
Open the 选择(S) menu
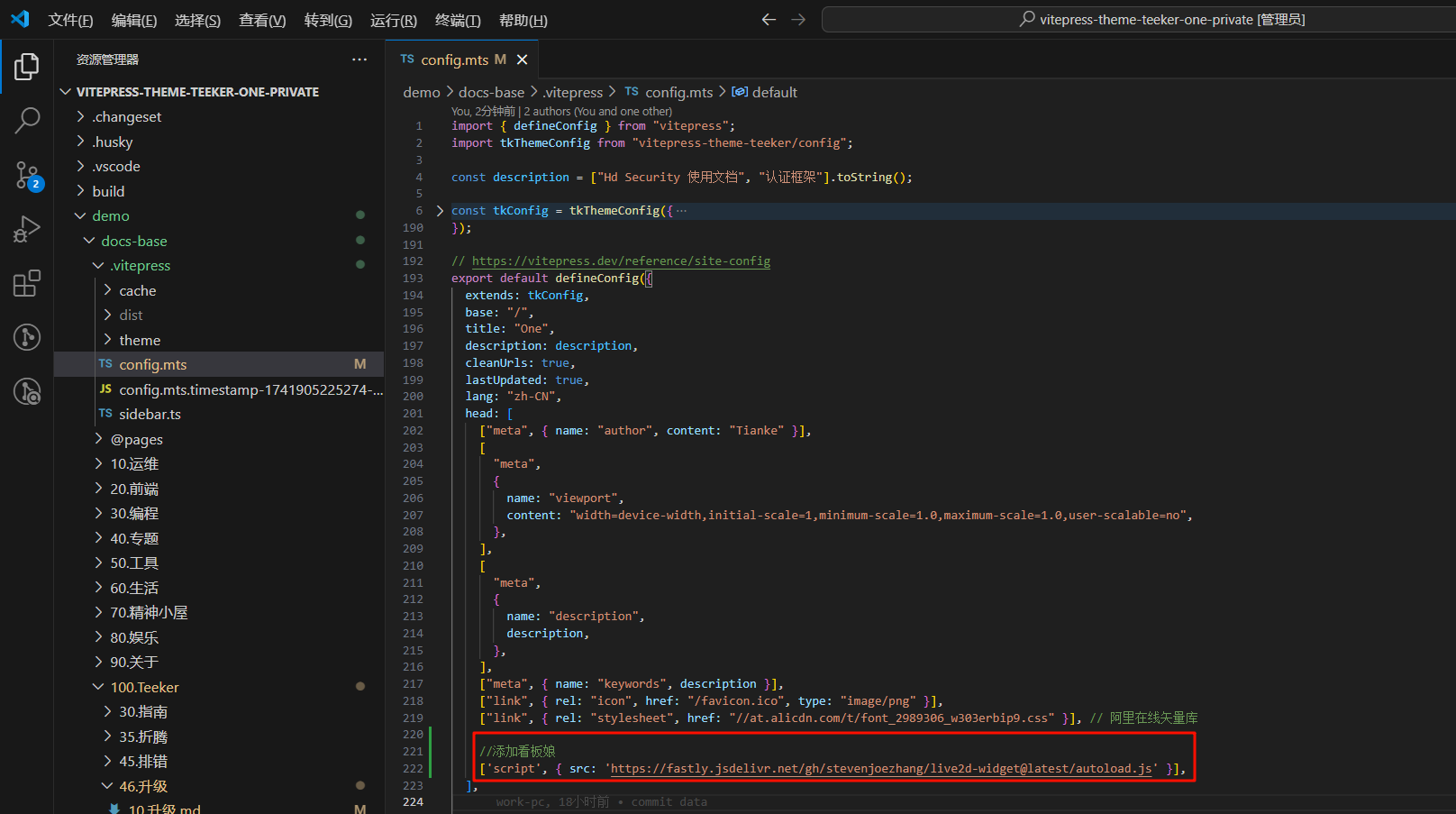point(197,20)
